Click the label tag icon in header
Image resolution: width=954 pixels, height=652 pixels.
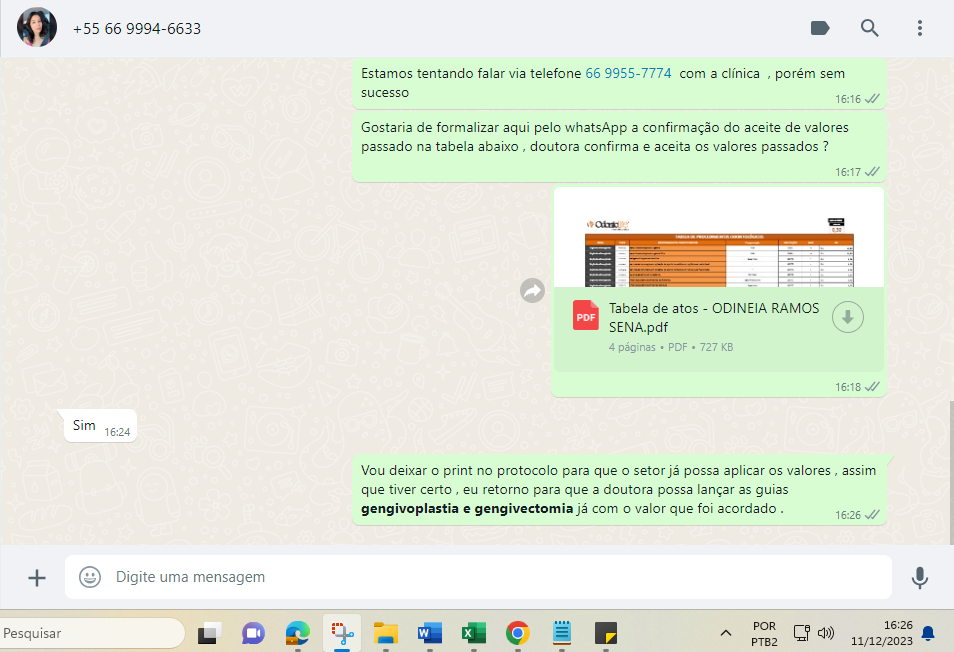point(820,28)
